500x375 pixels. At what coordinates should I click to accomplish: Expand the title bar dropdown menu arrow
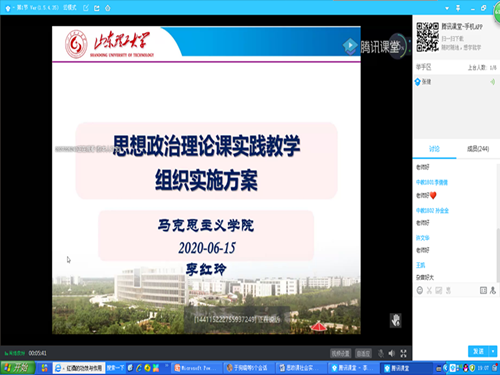447,8
